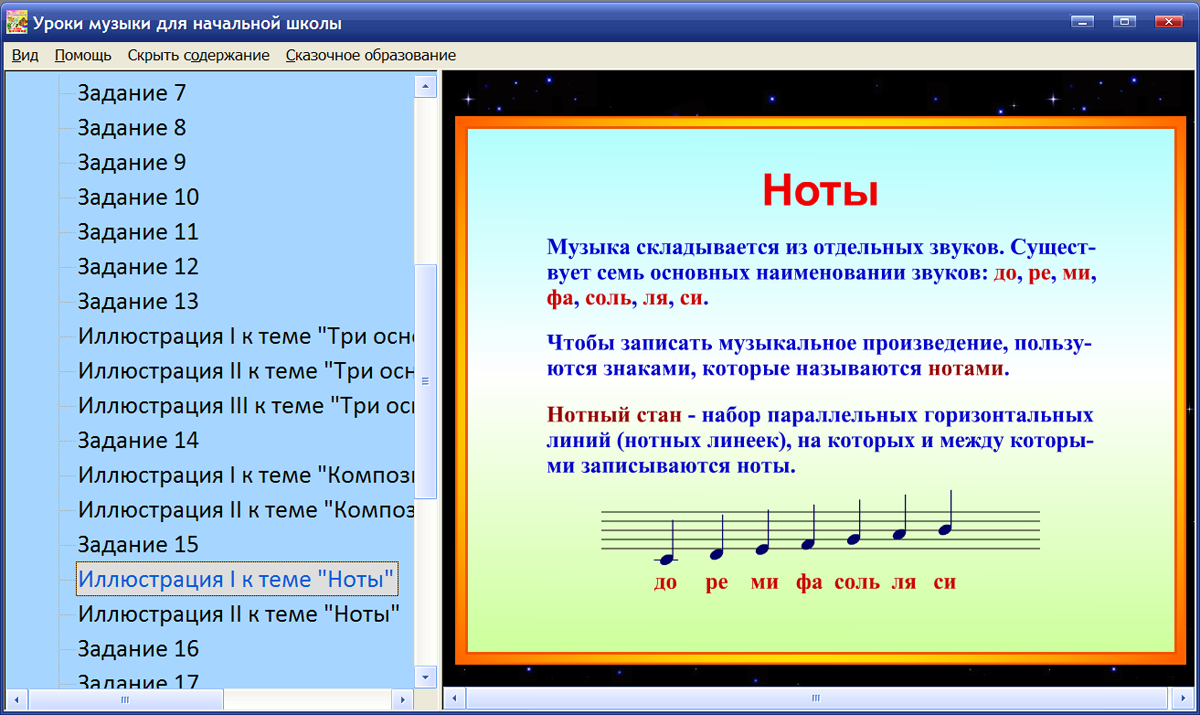Click the horizontal scrollbar under the Ноты slide

tap(815, 699)
